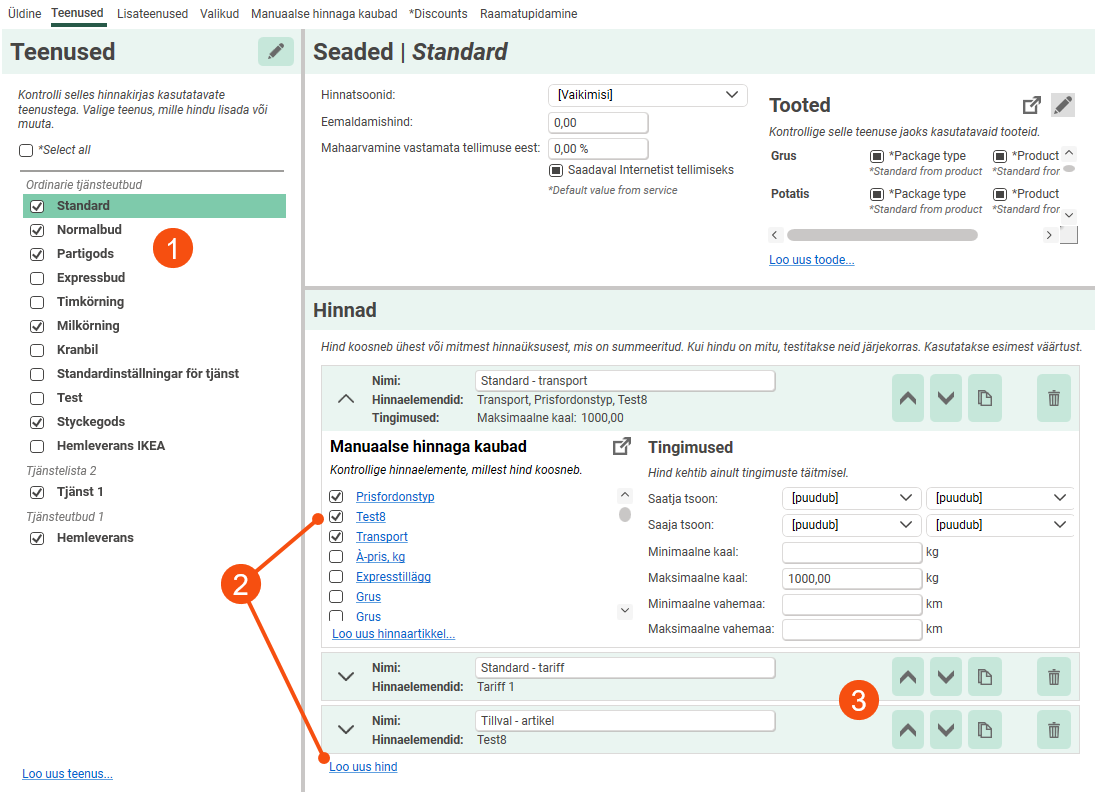Enable the Expressbud service checkbox
This screenshot has width=1095, height=792.
[37, 278]
